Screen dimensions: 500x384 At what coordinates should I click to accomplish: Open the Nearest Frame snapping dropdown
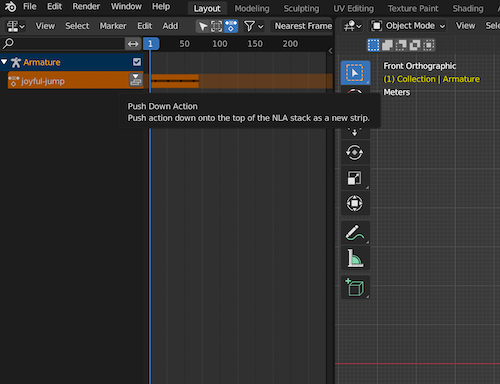[303, 26]
